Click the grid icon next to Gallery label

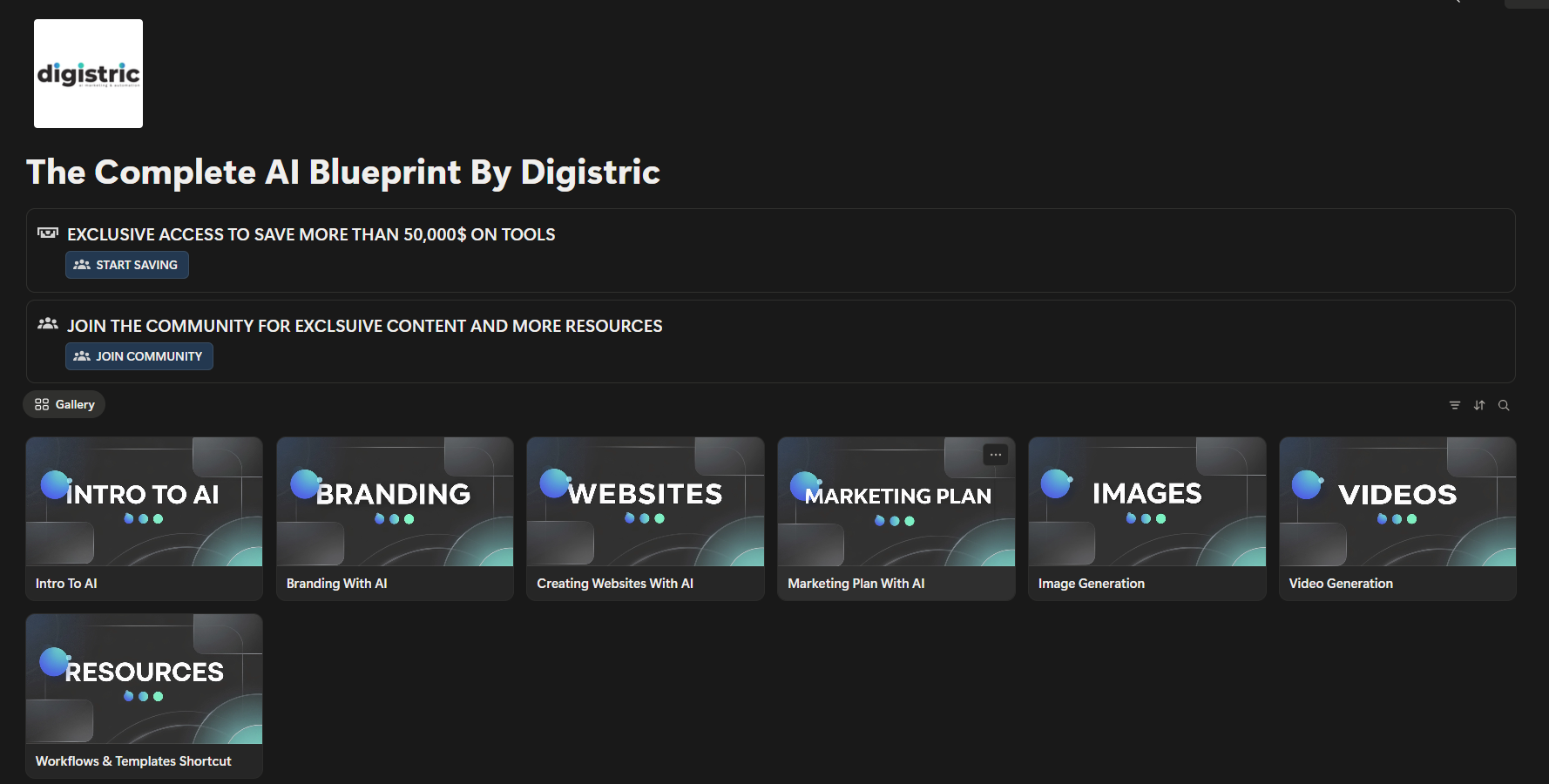point(42,403)
